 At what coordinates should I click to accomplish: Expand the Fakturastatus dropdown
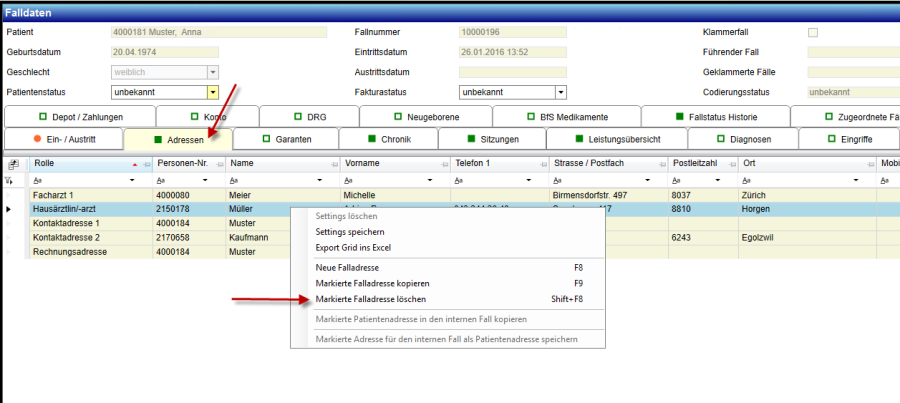tap(561, 92)
